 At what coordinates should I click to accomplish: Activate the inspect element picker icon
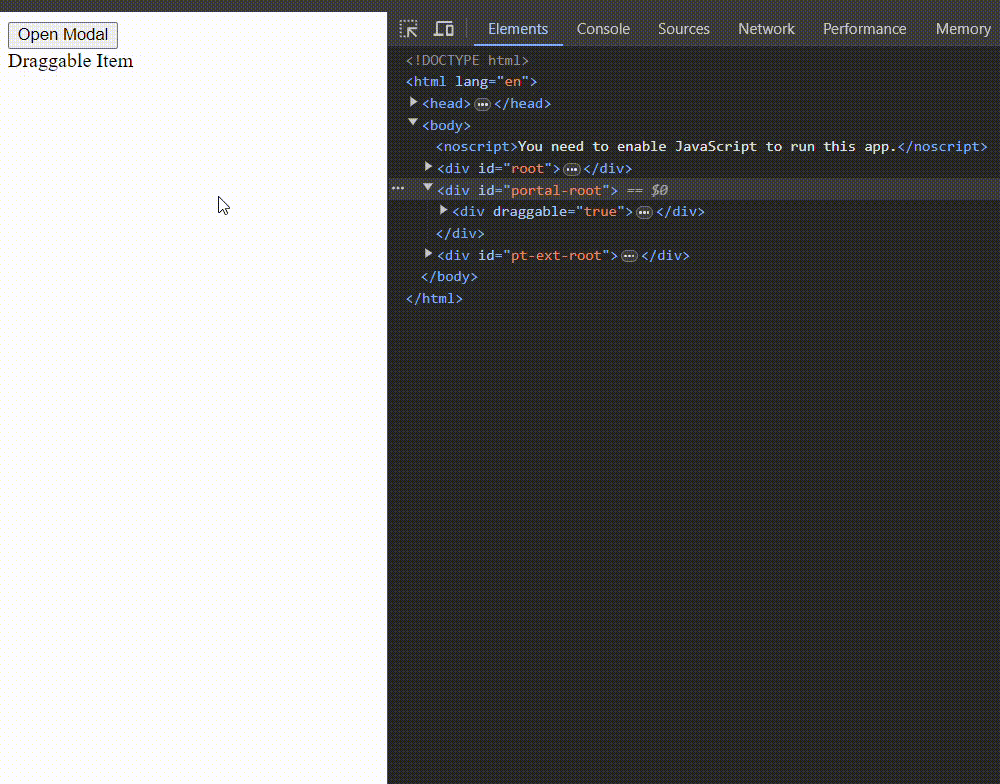pyautogui.click(x=408, y=29)
